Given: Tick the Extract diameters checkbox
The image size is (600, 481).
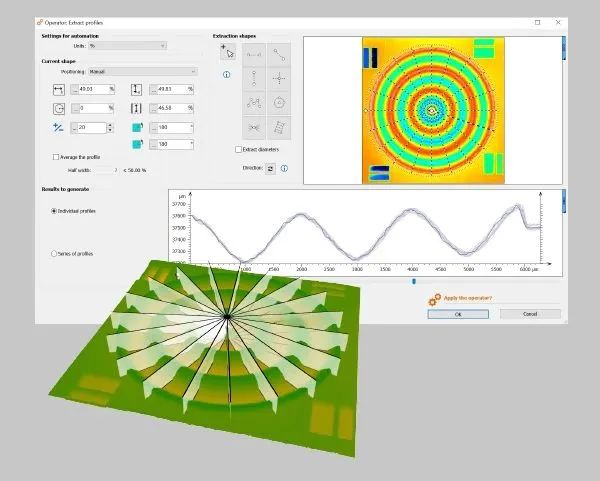Looking at the screenshot, I should tap(237, 149).
